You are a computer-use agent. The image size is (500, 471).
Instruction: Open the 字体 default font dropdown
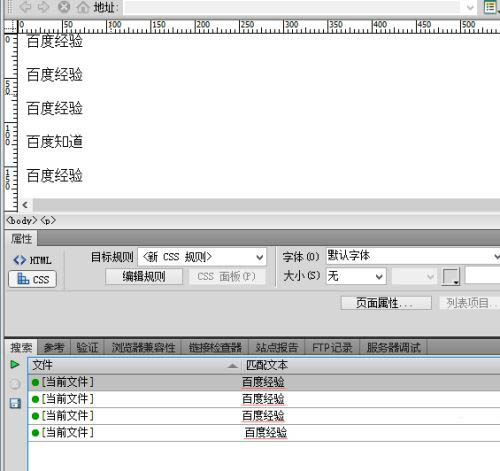(x=413, y=256)
